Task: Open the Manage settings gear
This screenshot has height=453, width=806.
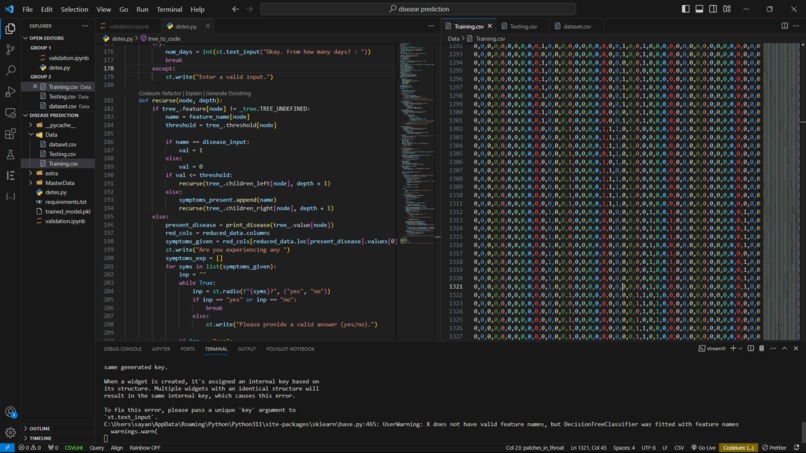Action: pyautogui.click(x=10, y=432)
